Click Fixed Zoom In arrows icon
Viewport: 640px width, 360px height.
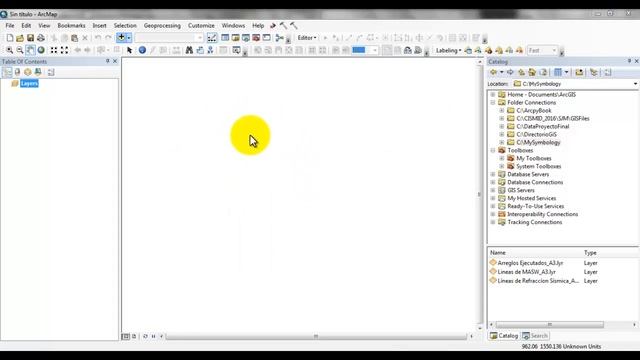(54, 50)
